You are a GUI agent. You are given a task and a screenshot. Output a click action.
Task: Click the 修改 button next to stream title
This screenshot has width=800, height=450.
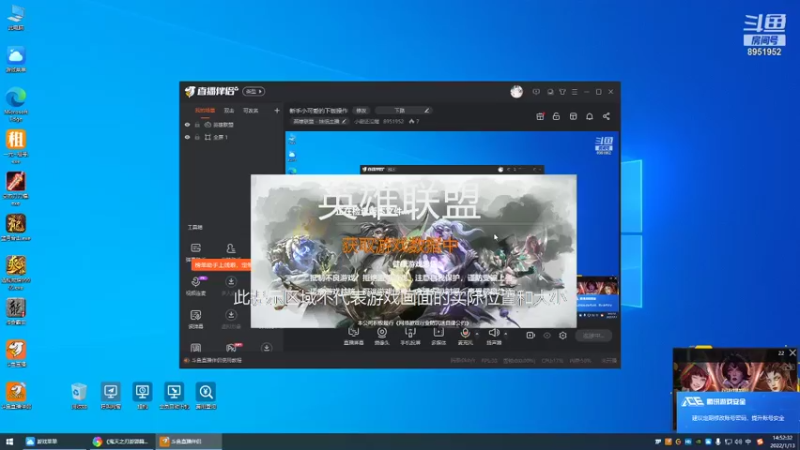[x=361, y=110]
